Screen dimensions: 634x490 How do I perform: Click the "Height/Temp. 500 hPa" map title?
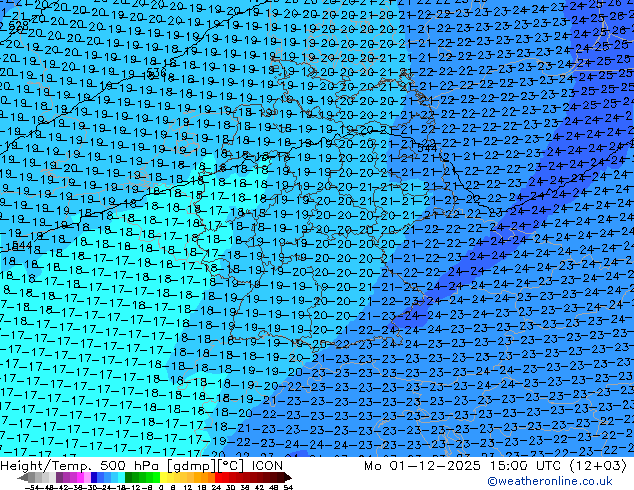81,466
